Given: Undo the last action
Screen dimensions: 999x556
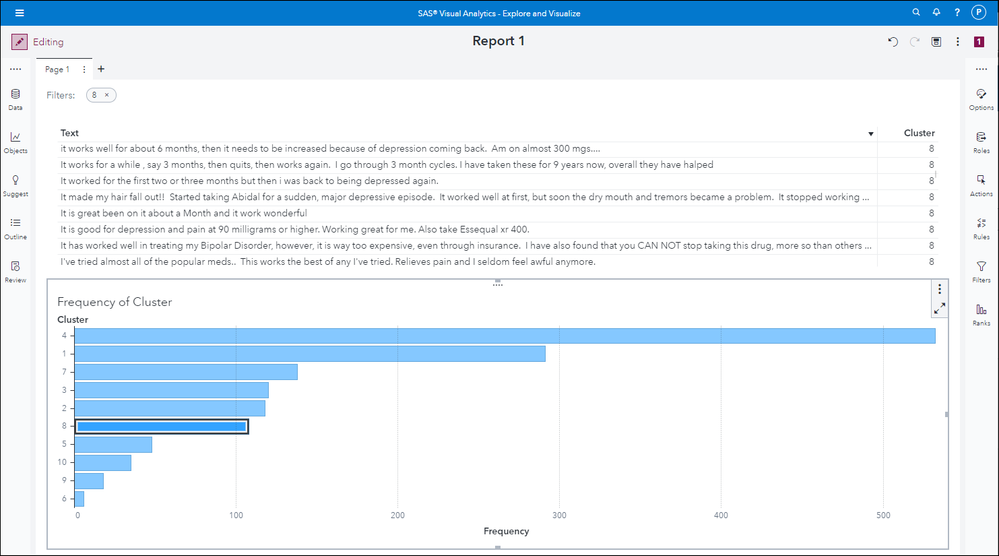Looking at the screenshot, I should coord(893,42).
